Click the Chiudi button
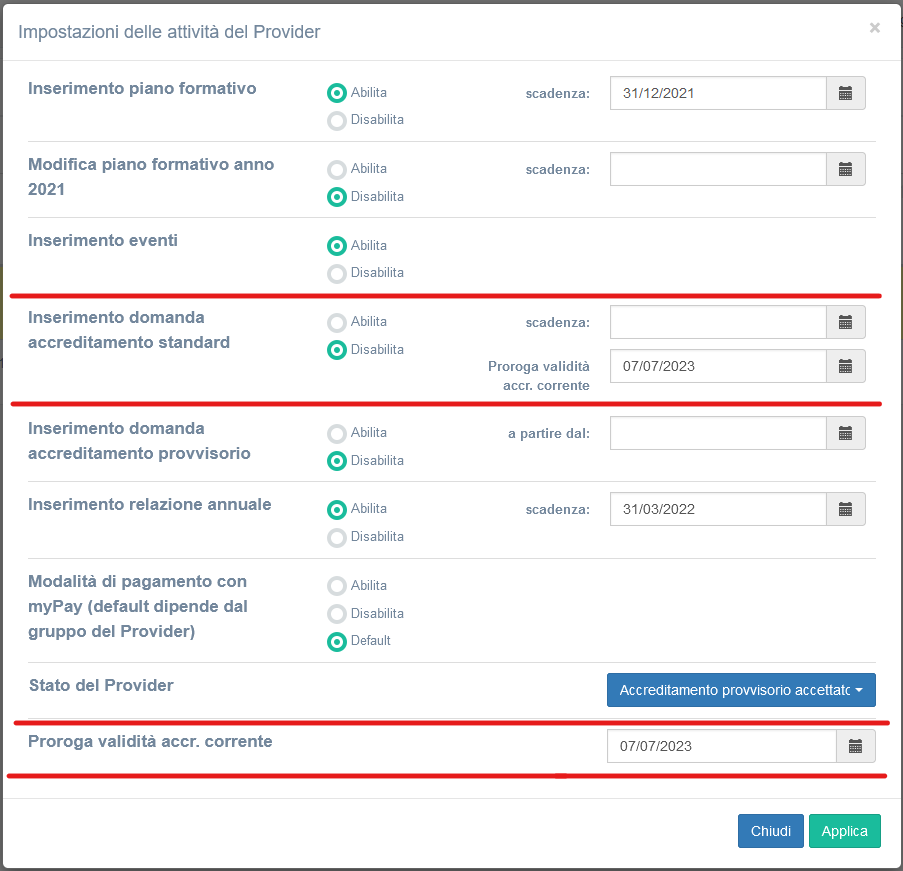903x871 pixels. point(771,831)
